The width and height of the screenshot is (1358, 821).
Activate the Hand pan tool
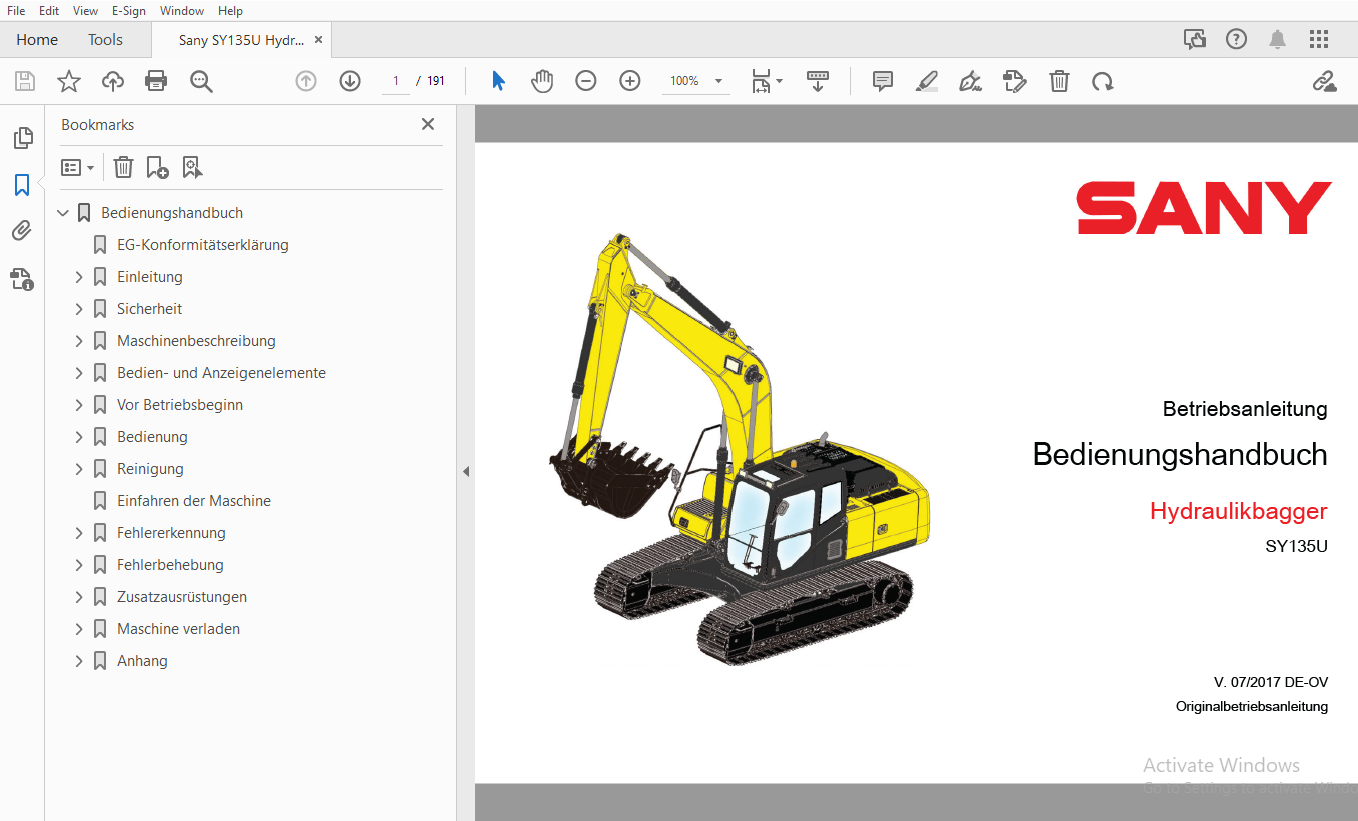pyautogui.click(x=542, y=81)
